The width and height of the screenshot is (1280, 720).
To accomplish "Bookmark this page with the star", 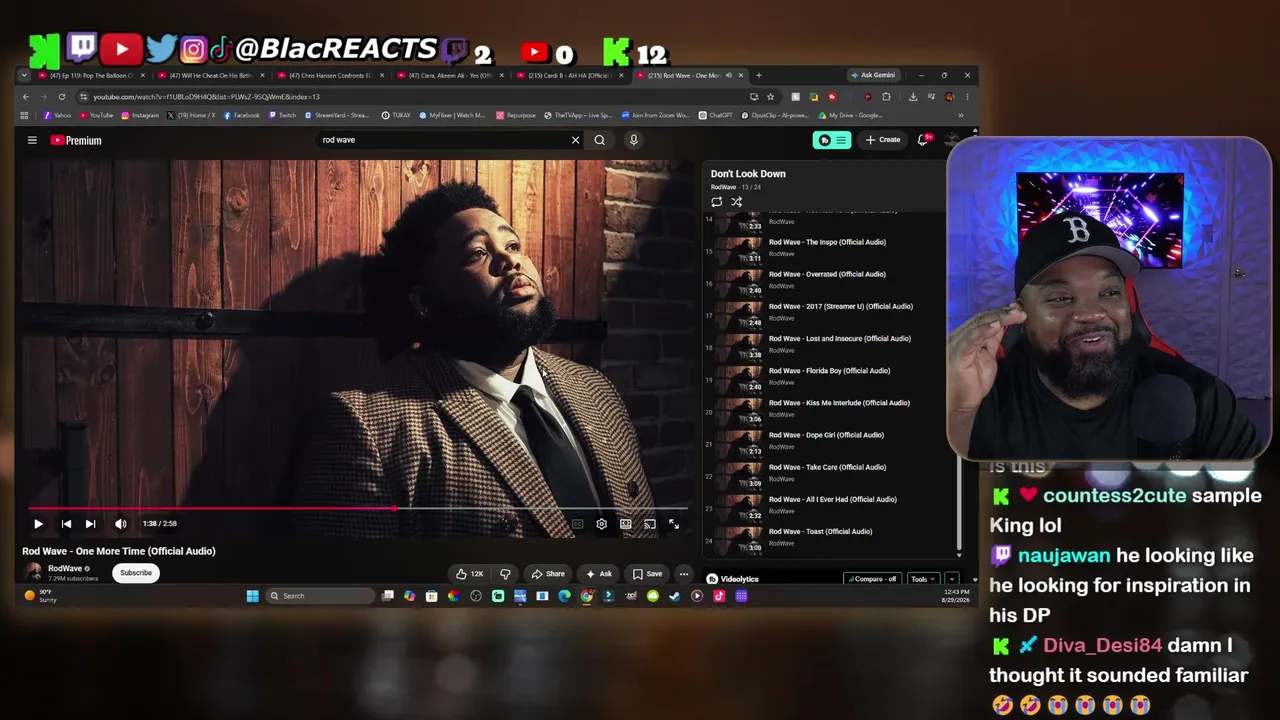I will click(x=770, y=97).
